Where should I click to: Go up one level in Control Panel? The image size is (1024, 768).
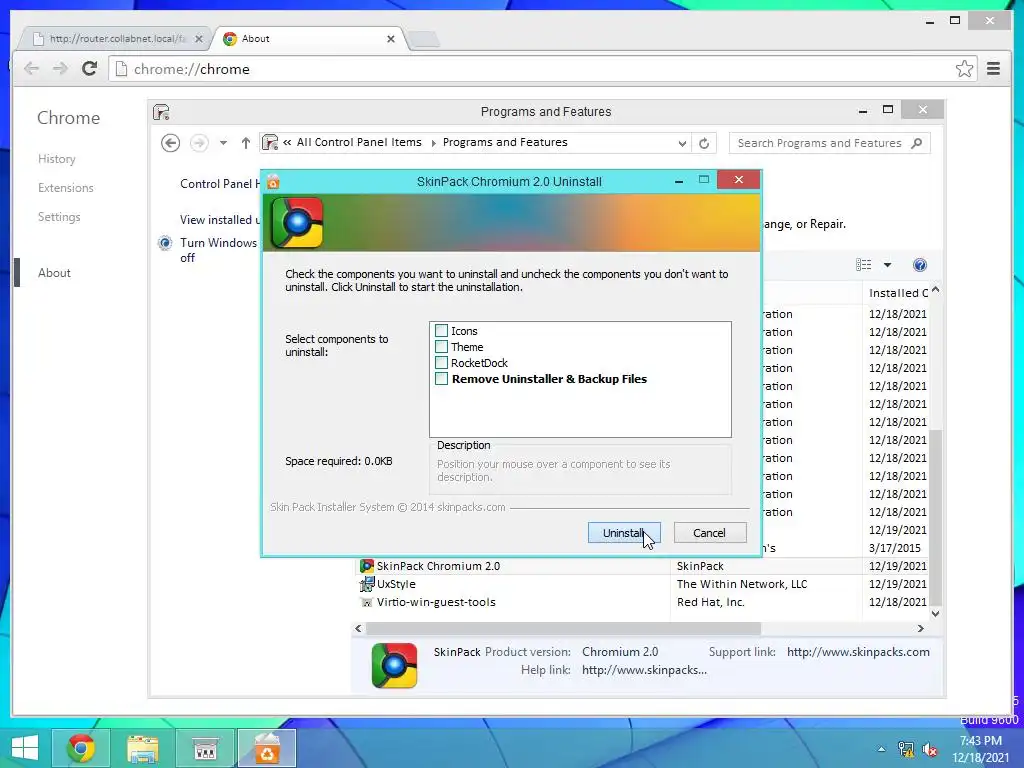coord(246,143)
